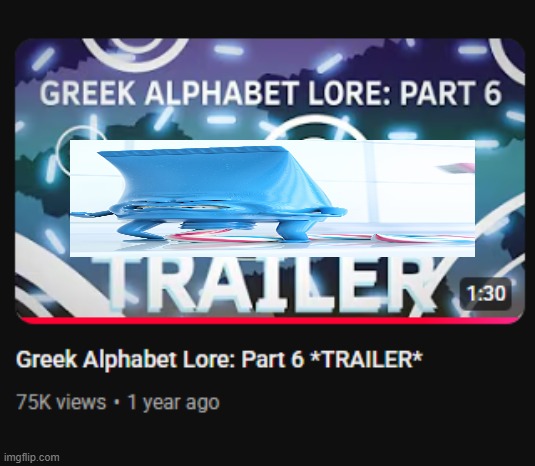This screenshot has width=535, height=466.
Task: Click the GREEK ALPHABET LORE: PART 6 heading in thumbnail
Action: tap(271, 93)
